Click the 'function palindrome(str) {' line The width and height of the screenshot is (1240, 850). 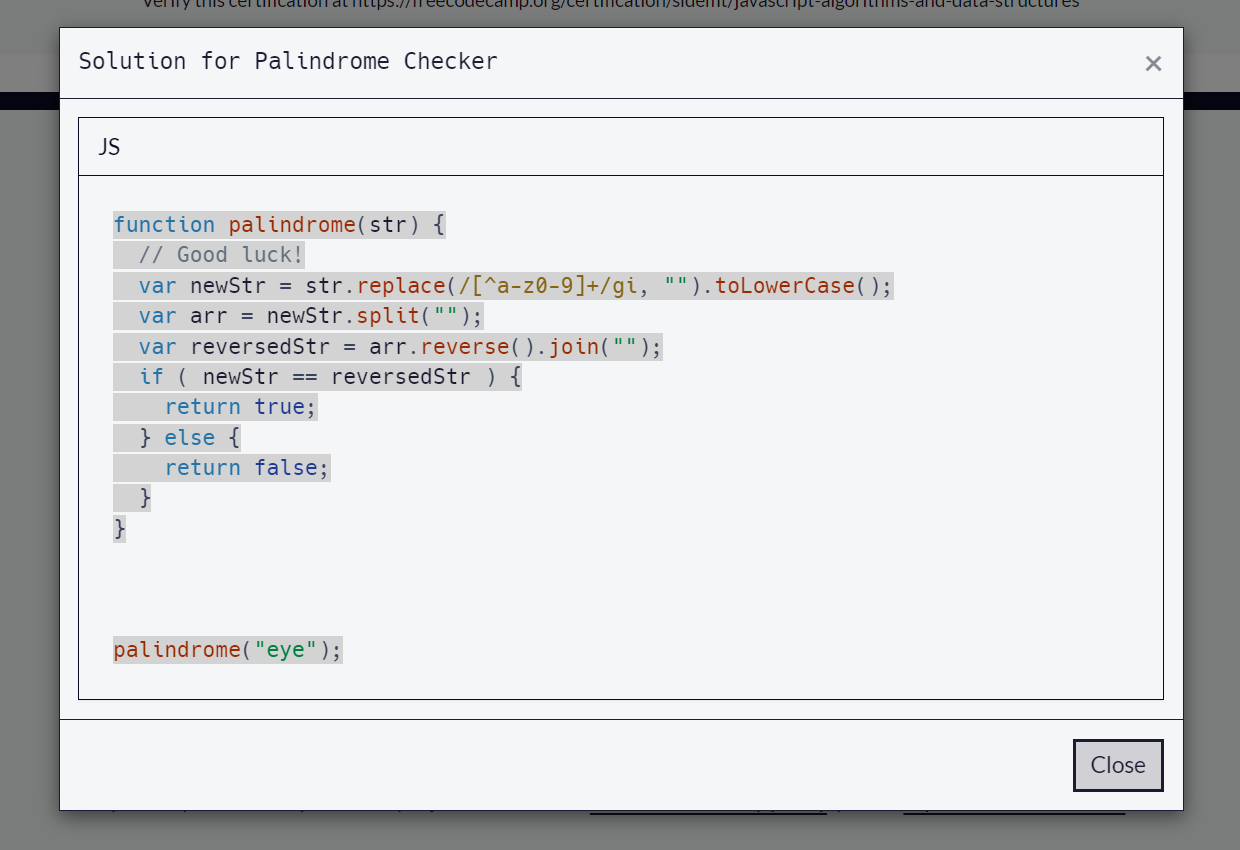click(279, 225)
